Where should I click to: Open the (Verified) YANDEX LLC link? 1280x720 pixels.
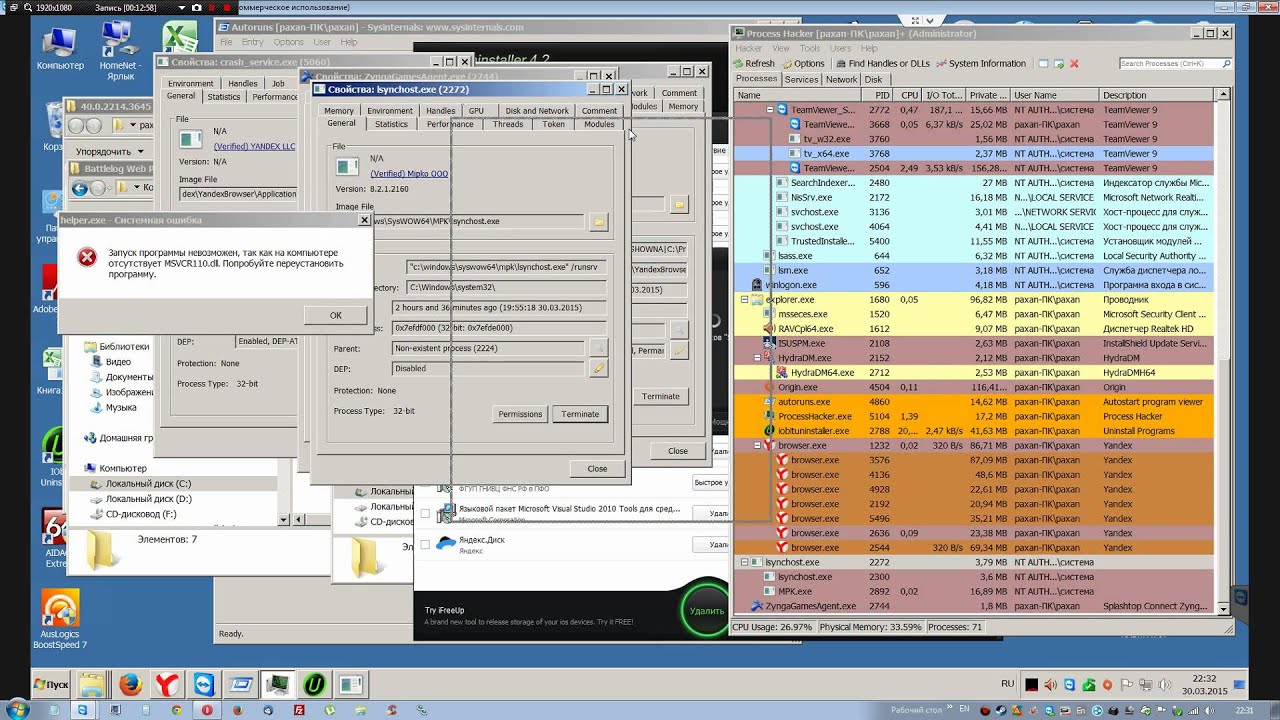[x=254, y=146]
